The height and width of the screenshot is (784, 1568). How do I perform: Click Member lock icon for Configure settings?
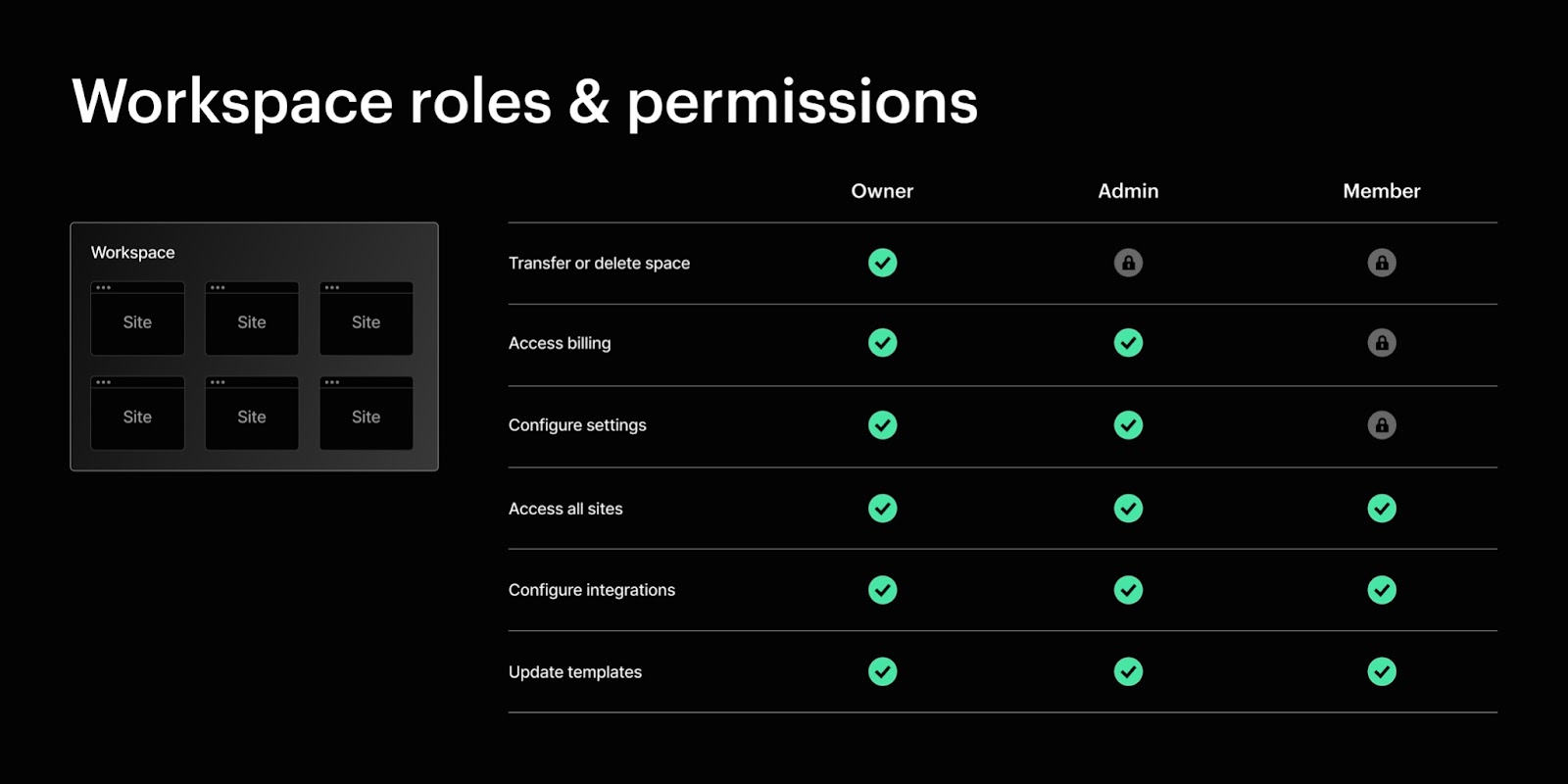click(1382, 425)
